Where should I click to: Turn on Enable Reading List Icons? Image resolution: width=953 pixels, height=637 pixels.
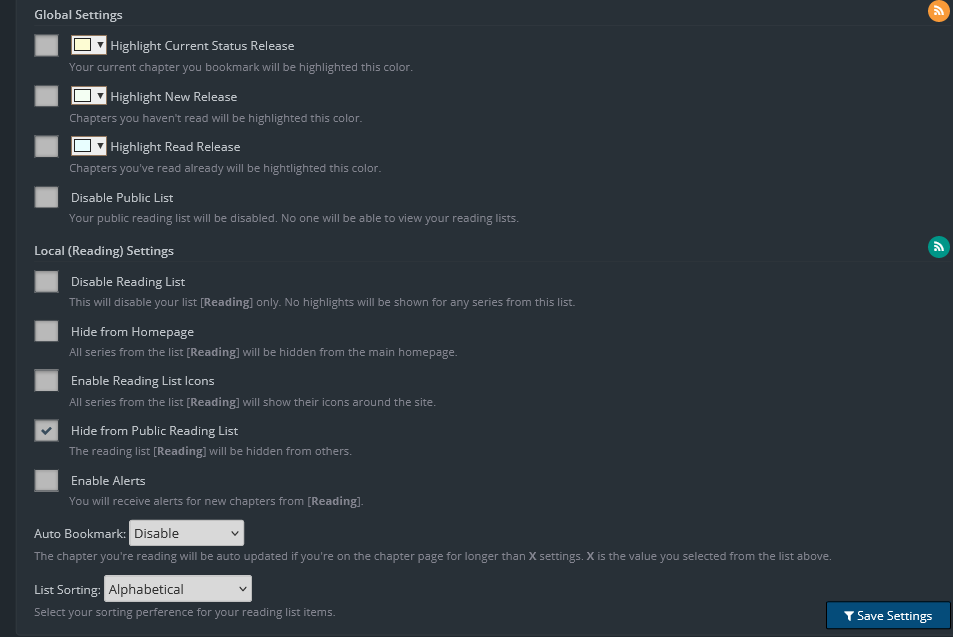pos(46,380)
